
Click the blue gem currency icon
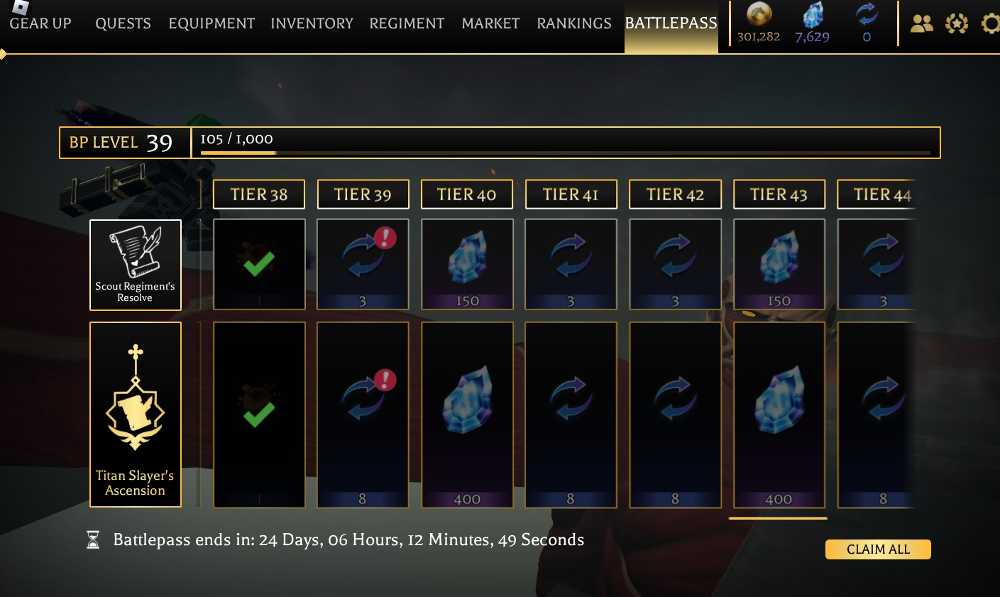[x=812, y=15]
